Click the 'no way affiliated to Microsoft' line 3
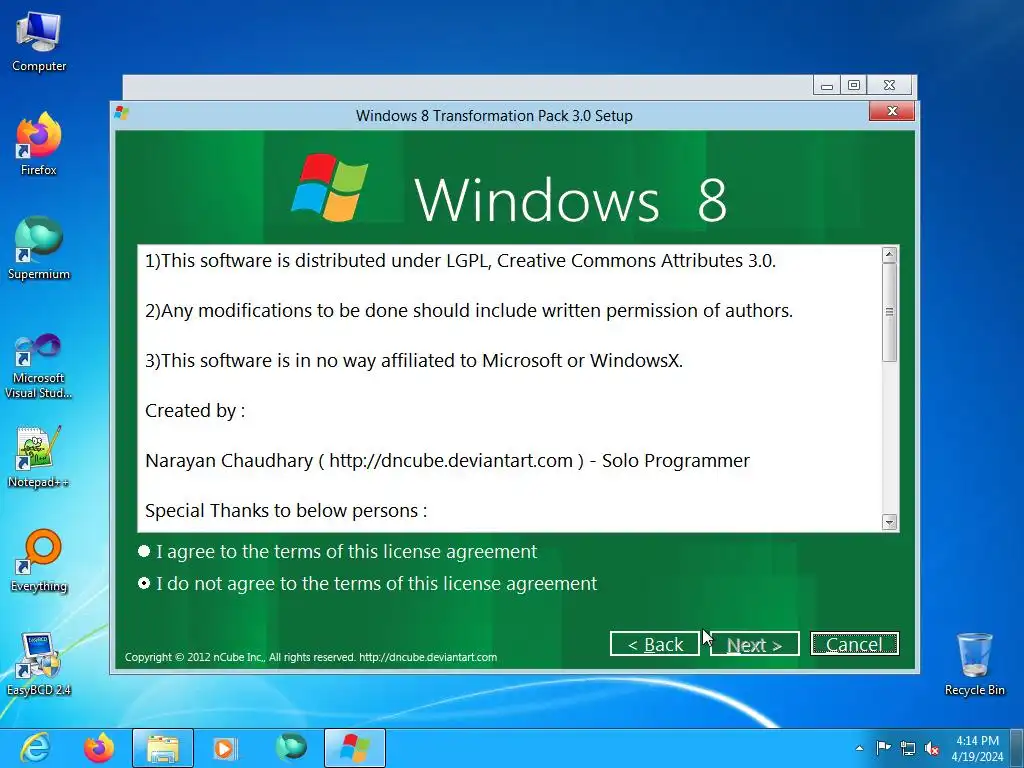This screenshot has height=768, width=1024. [414, 360]
